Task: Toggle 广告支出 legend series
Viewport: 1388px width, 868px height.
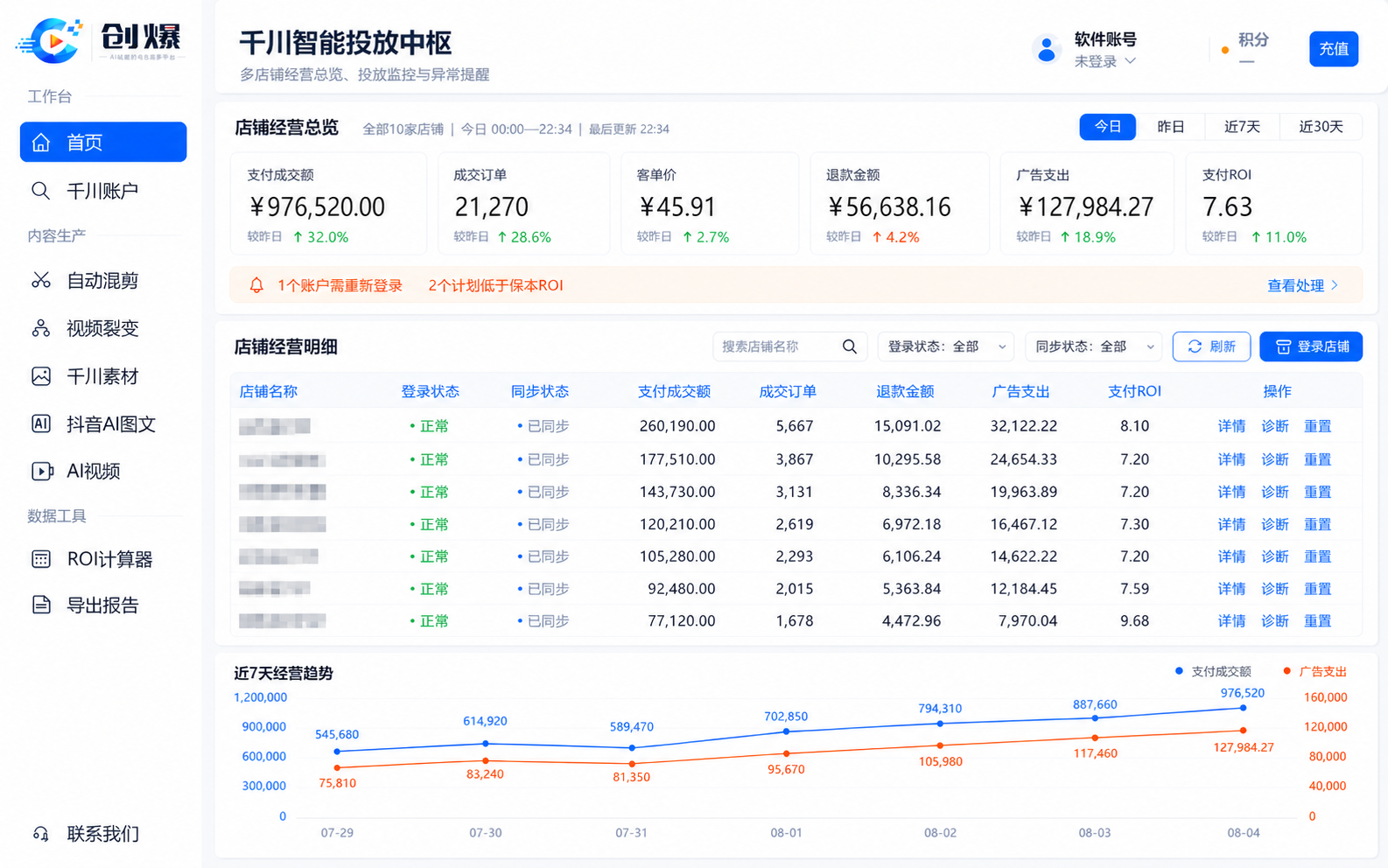Action: tap(1314, 671)
